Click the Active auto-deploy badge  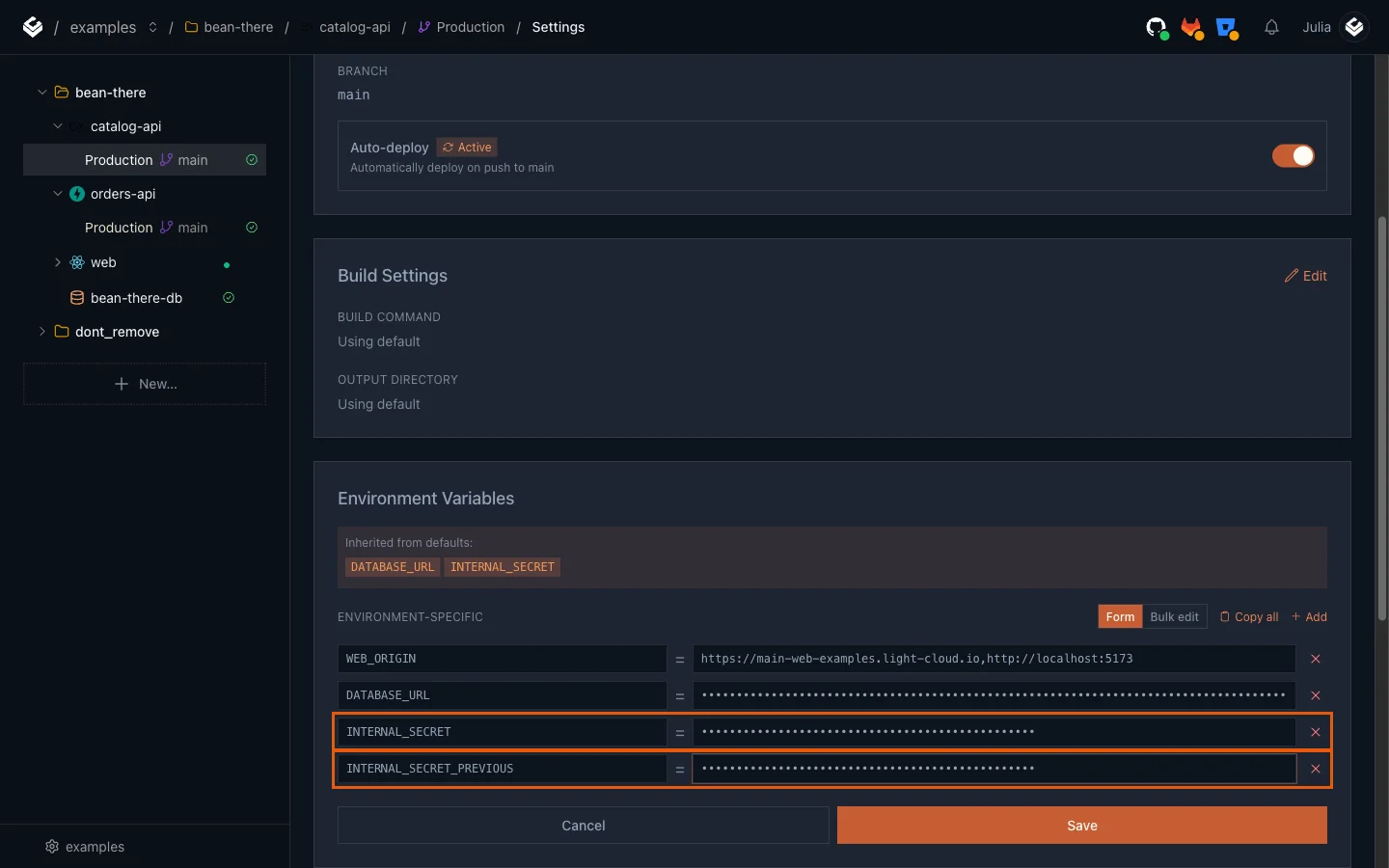pyautogui.click(x=467, y=148)
